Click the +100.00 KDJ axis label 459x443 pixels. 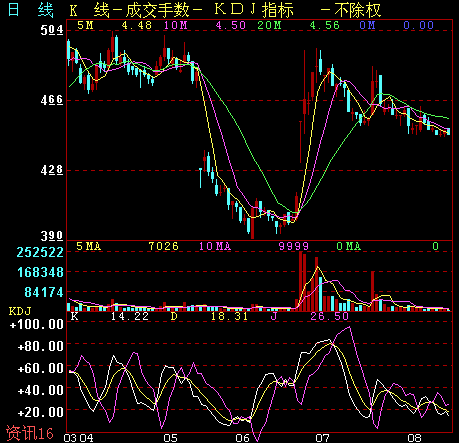37,324
